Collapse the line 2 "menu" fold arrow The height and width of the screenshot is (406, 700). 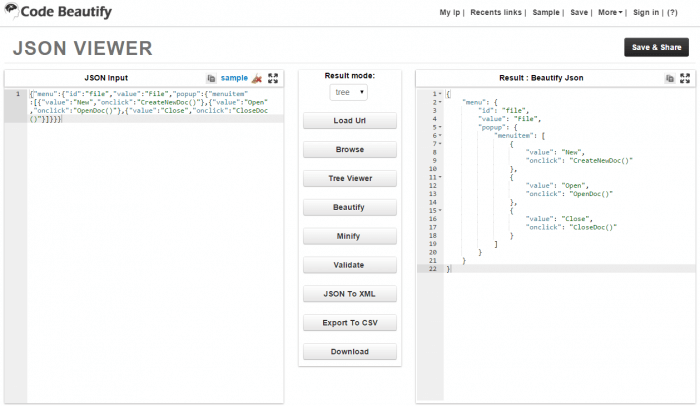[x=440, y=102]
